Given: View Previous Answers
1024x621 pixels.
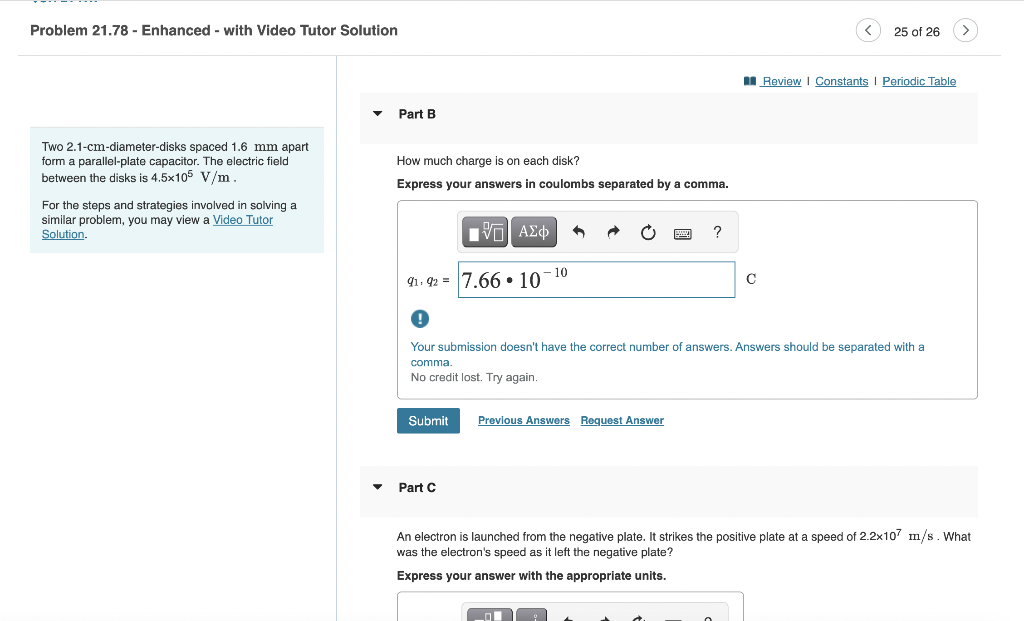Looking at the screenshot, I should (524, 421).
